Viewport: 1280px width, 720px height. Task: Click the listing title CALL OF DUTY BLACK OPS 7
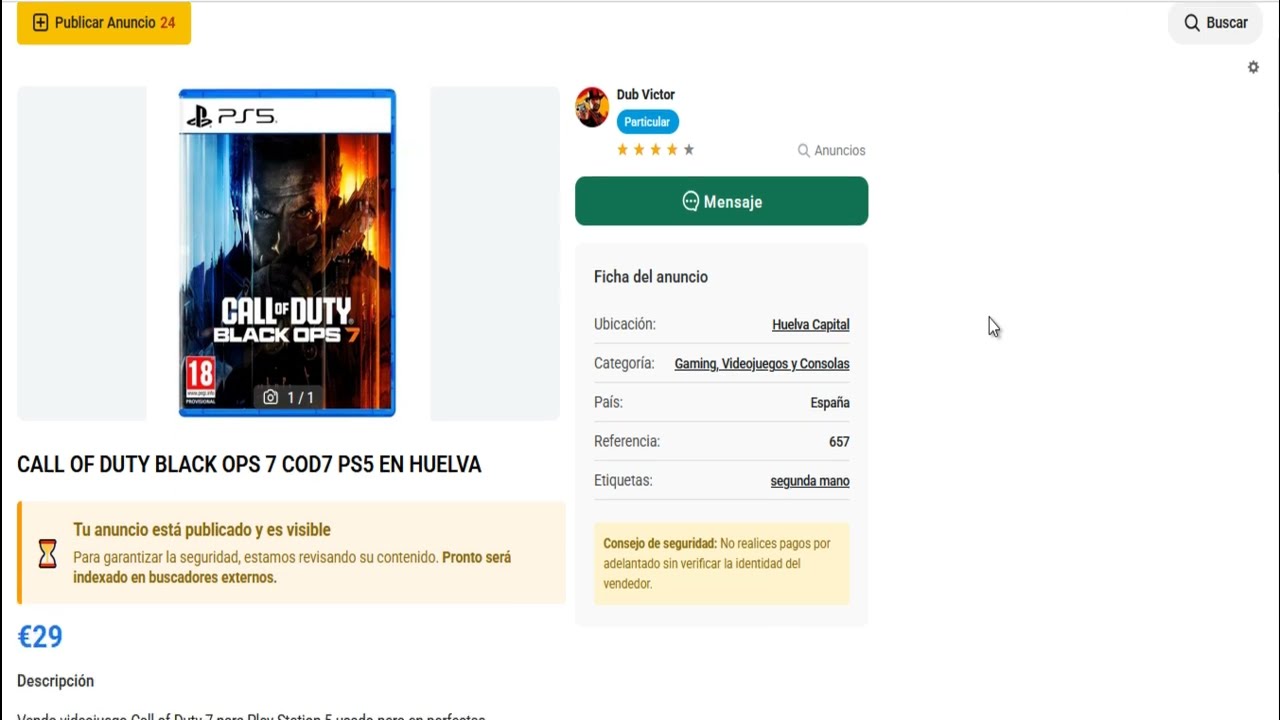(249, 464)
